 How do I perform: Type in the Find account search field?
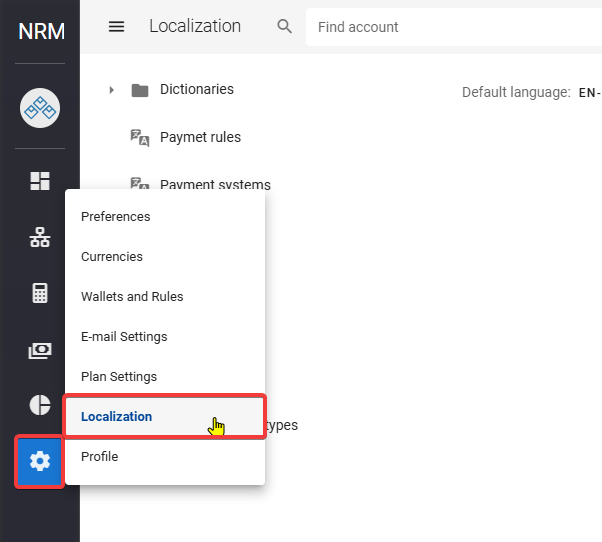click(x=450, y=27)
